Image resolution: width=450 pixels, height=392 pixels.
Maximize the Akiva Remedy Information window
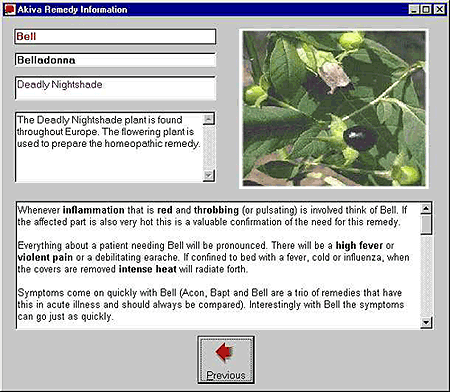click(x=426, y=9)
